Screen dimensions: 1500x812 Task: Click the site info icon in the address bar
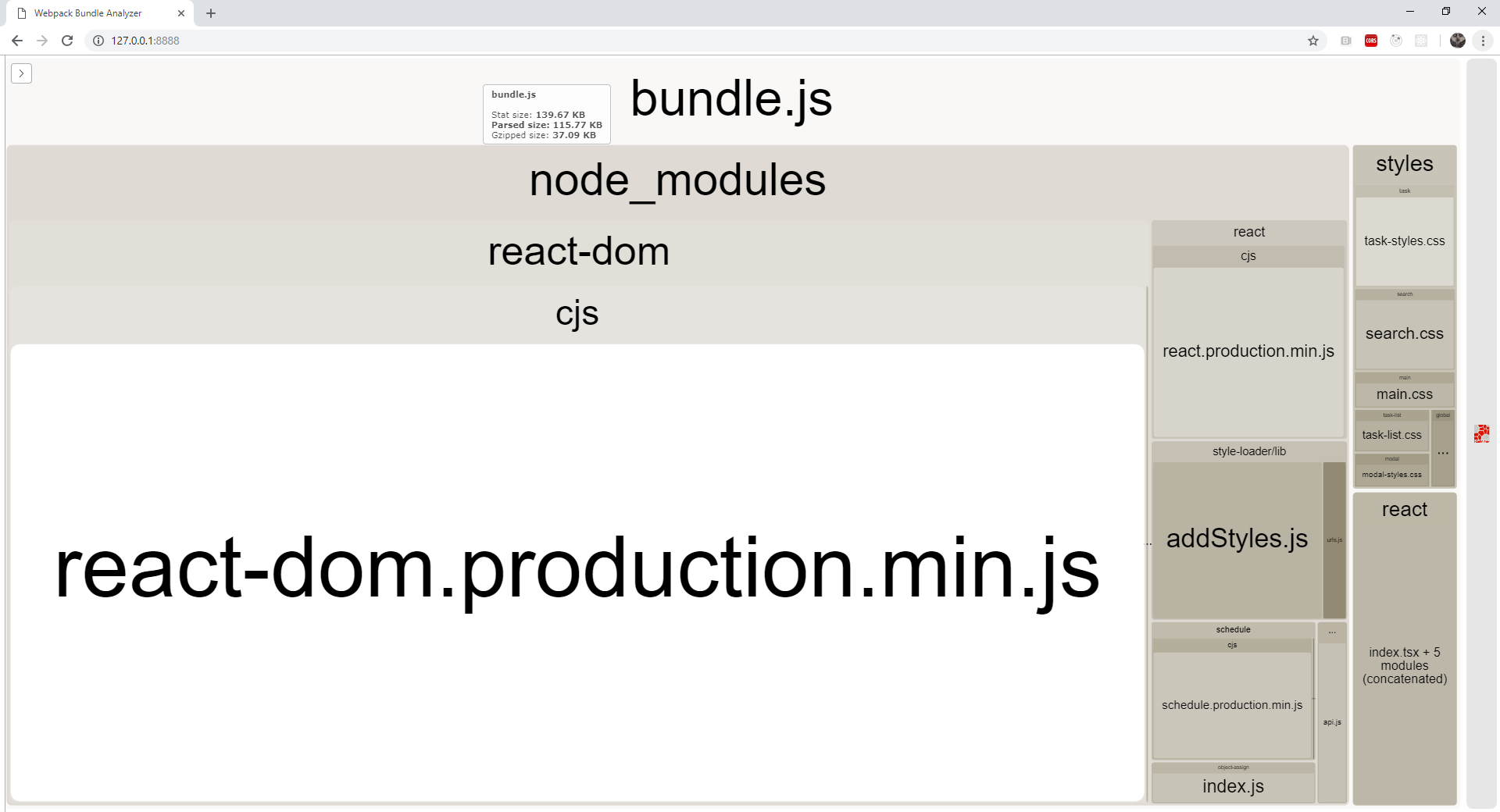[96, 41]
